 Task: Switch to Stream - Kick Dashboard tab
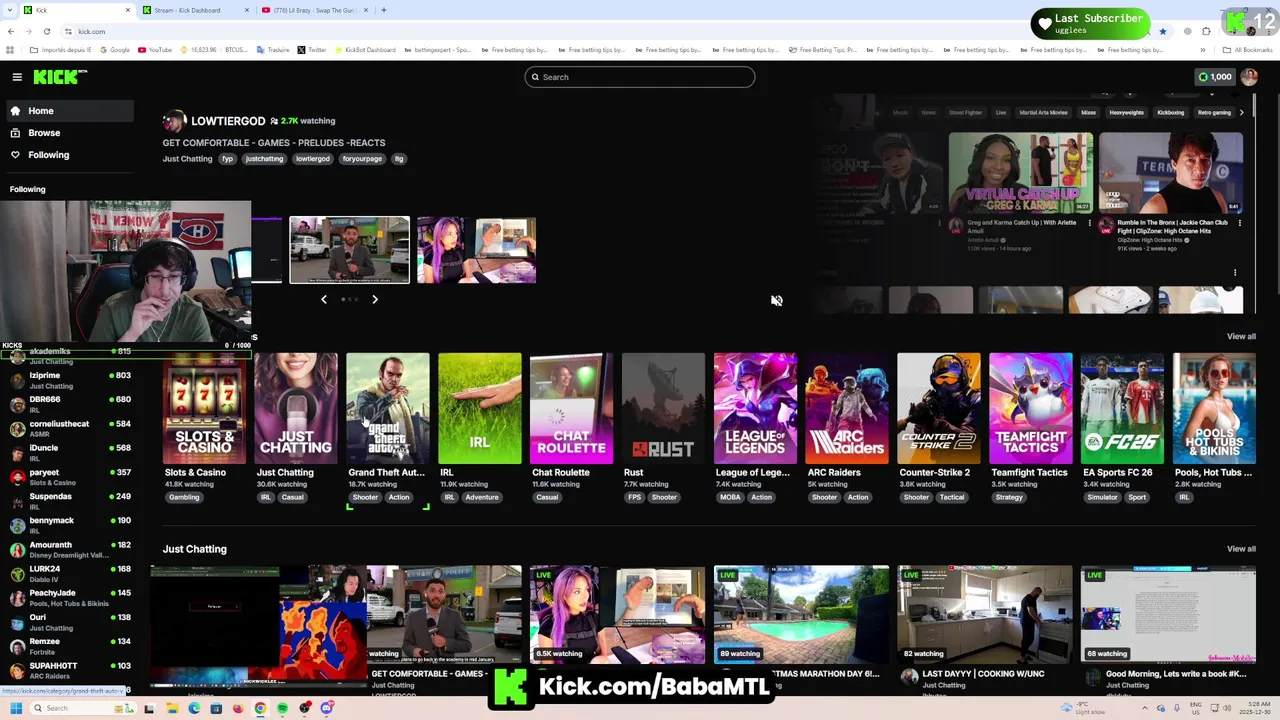point(194,10)
